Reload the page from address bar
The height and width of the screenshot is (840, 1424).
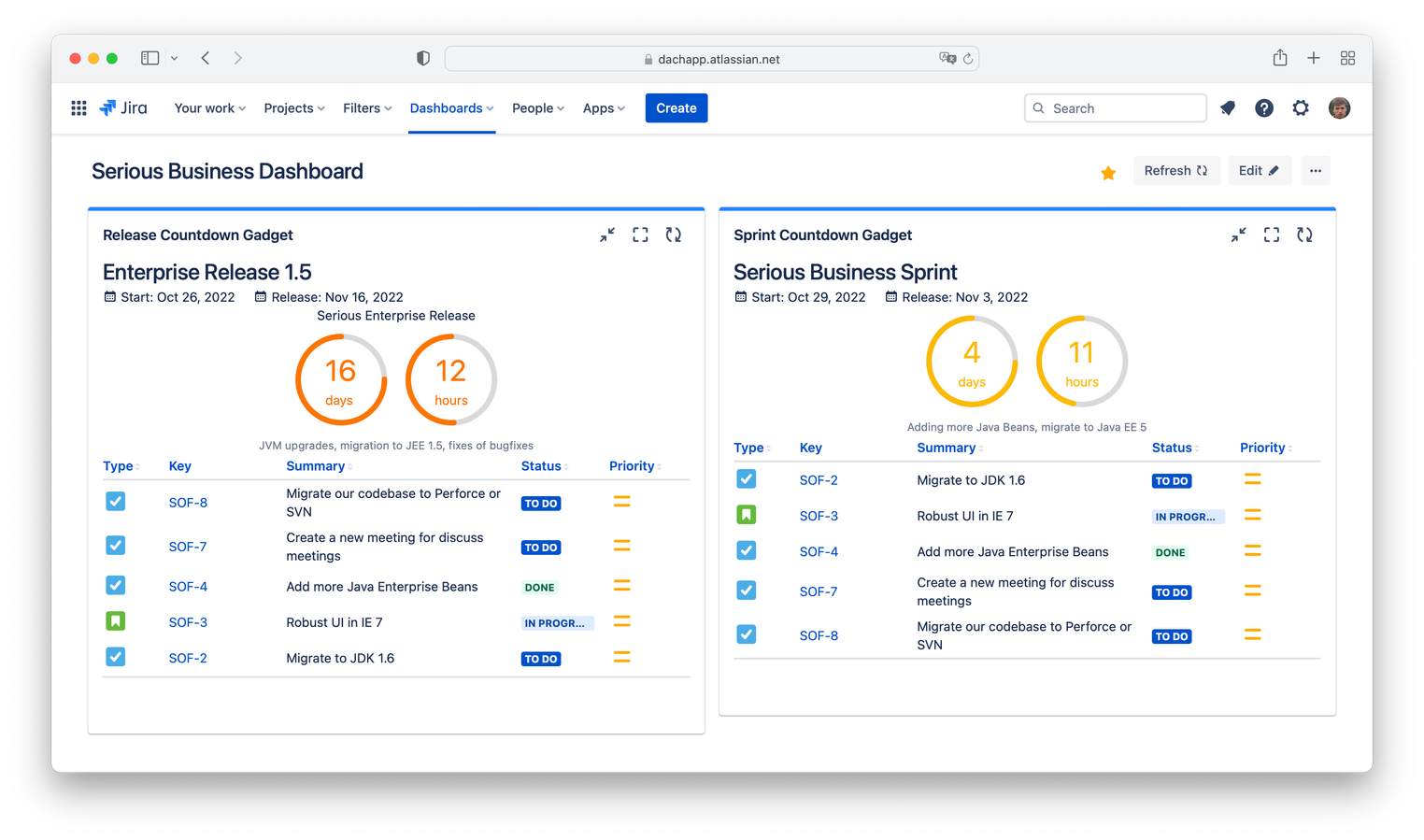pos(968,58)
